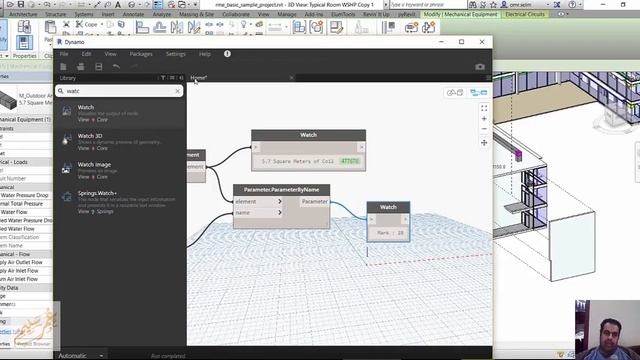Click Revit Properties ribbon icon
Viewport: 640px width, 360px height.
[24, 42]
